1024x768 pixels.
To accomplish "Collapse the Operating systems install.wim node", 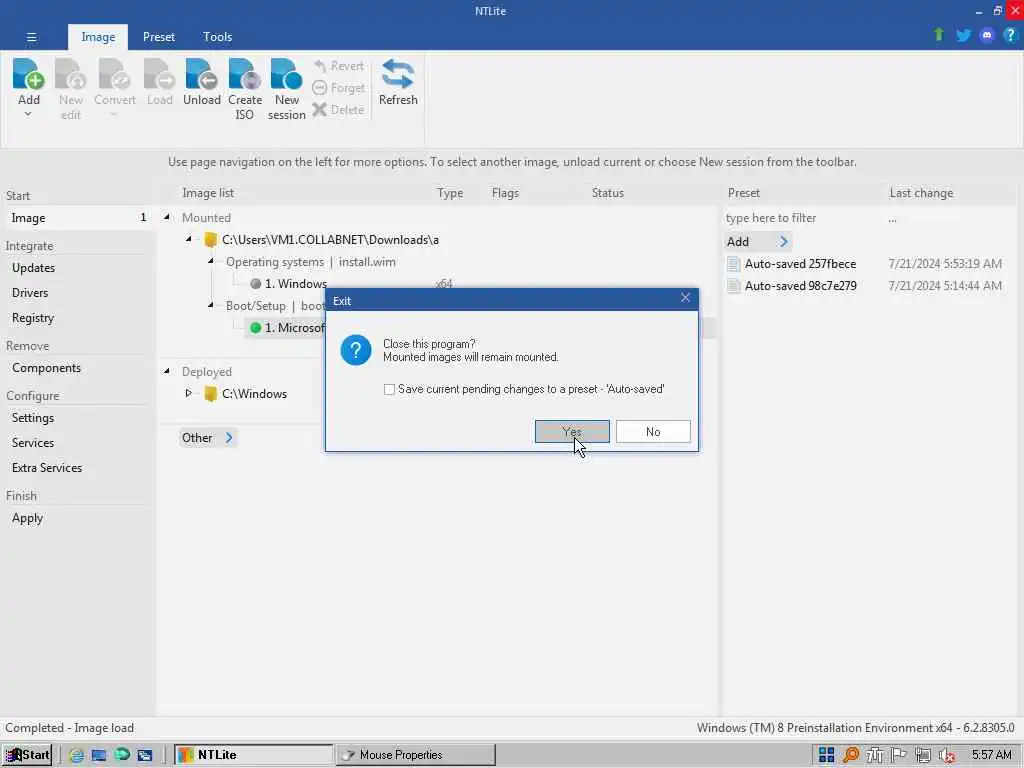I will click(211, 261).
